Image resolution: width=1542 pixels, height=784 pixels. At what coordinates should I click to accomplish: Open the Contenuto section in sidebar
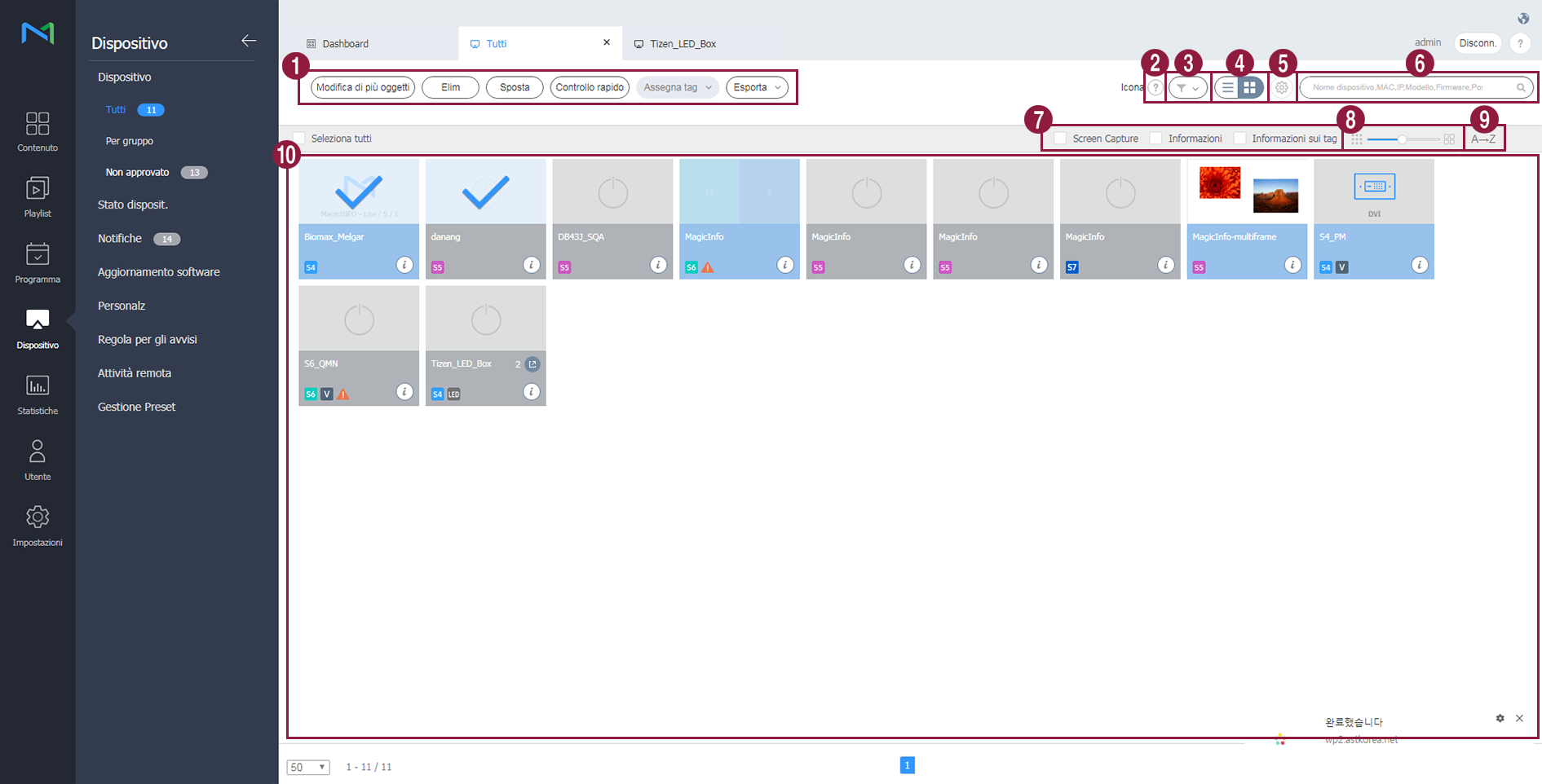pos(38,132)
